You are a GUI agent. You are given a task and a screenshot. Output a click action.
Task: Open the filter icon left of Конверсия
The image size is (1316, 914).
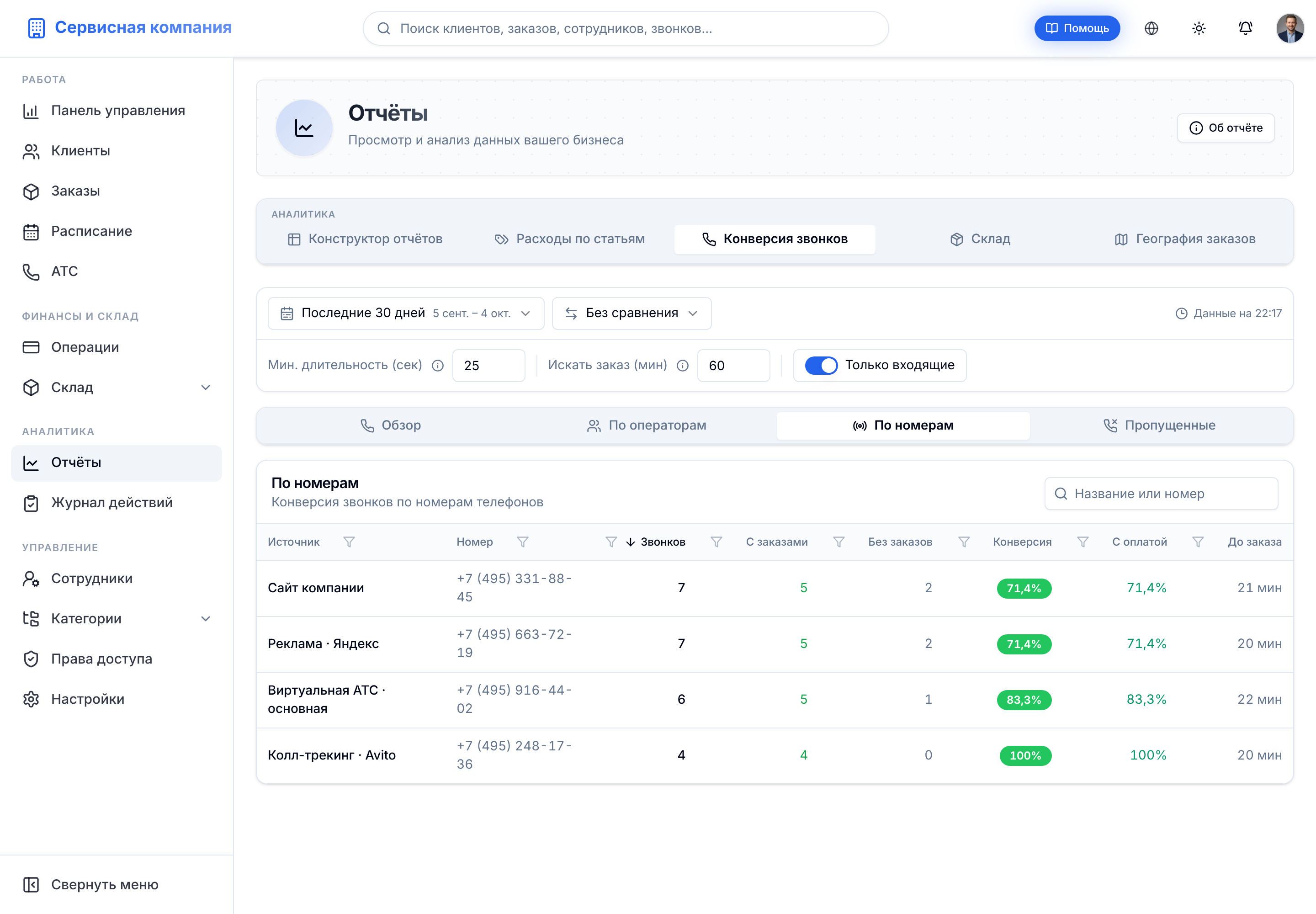pyautogui.click(x=964, y=542)
